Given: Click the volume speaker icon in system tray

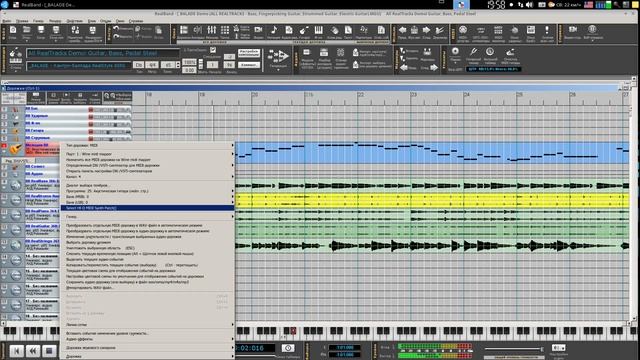Looking at the screenshot, I should click(530, 5).
